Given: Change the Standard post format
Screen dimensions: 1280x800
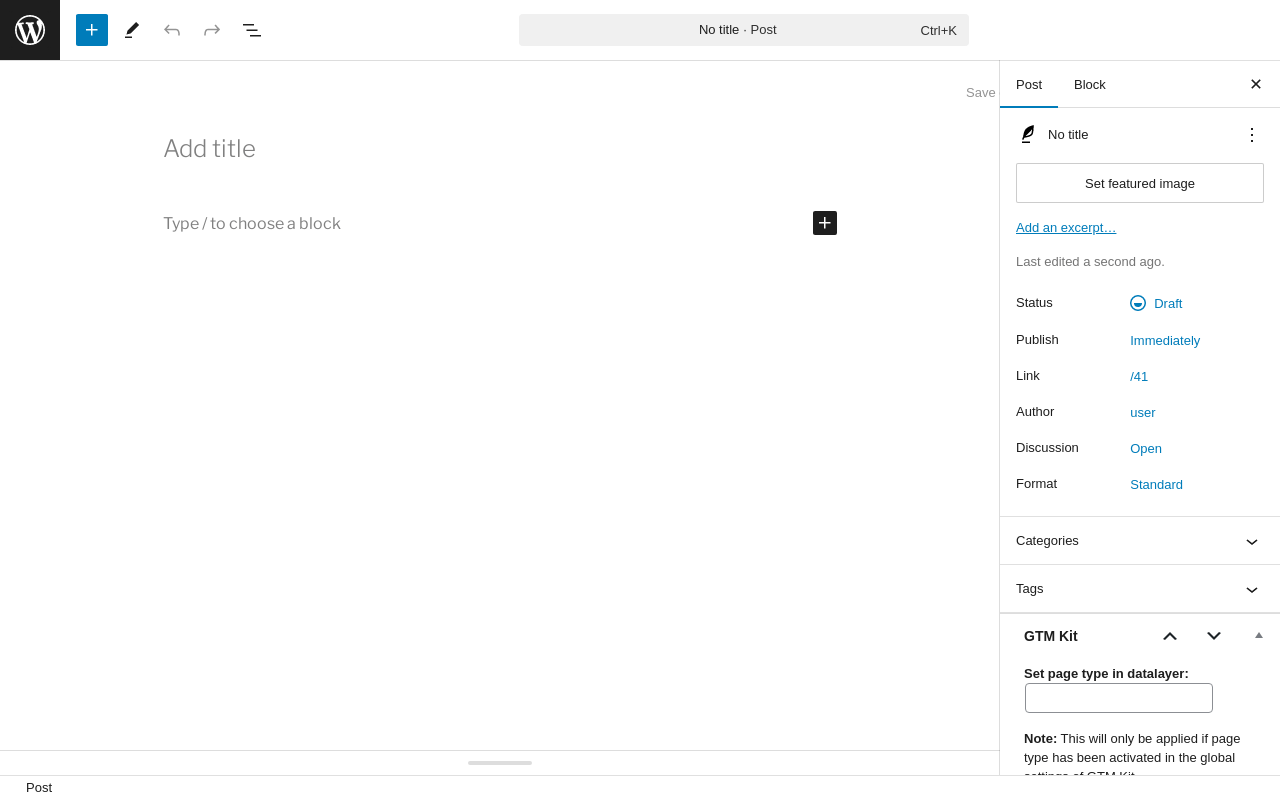Looking at the screenshot, I should click(1156, 485).
